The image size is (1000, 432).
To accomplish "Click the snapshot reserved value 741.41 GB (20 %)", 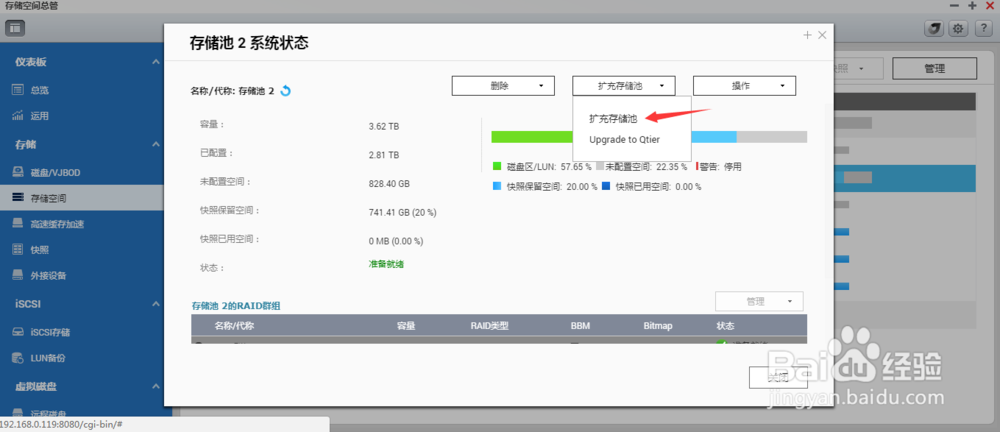I will pyautogui.click(x=402, y=212).
